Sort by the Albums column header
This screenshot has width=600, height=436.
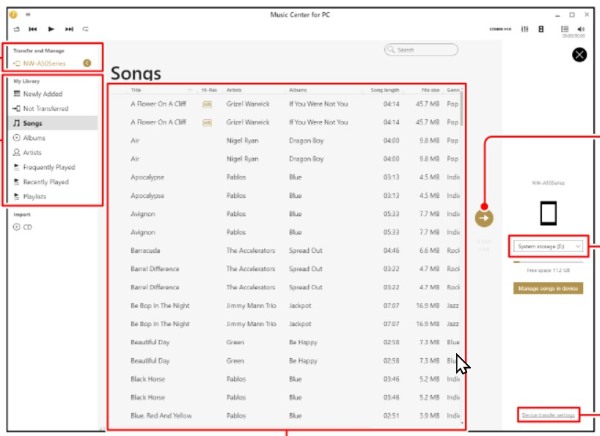(x=298, y=90)
